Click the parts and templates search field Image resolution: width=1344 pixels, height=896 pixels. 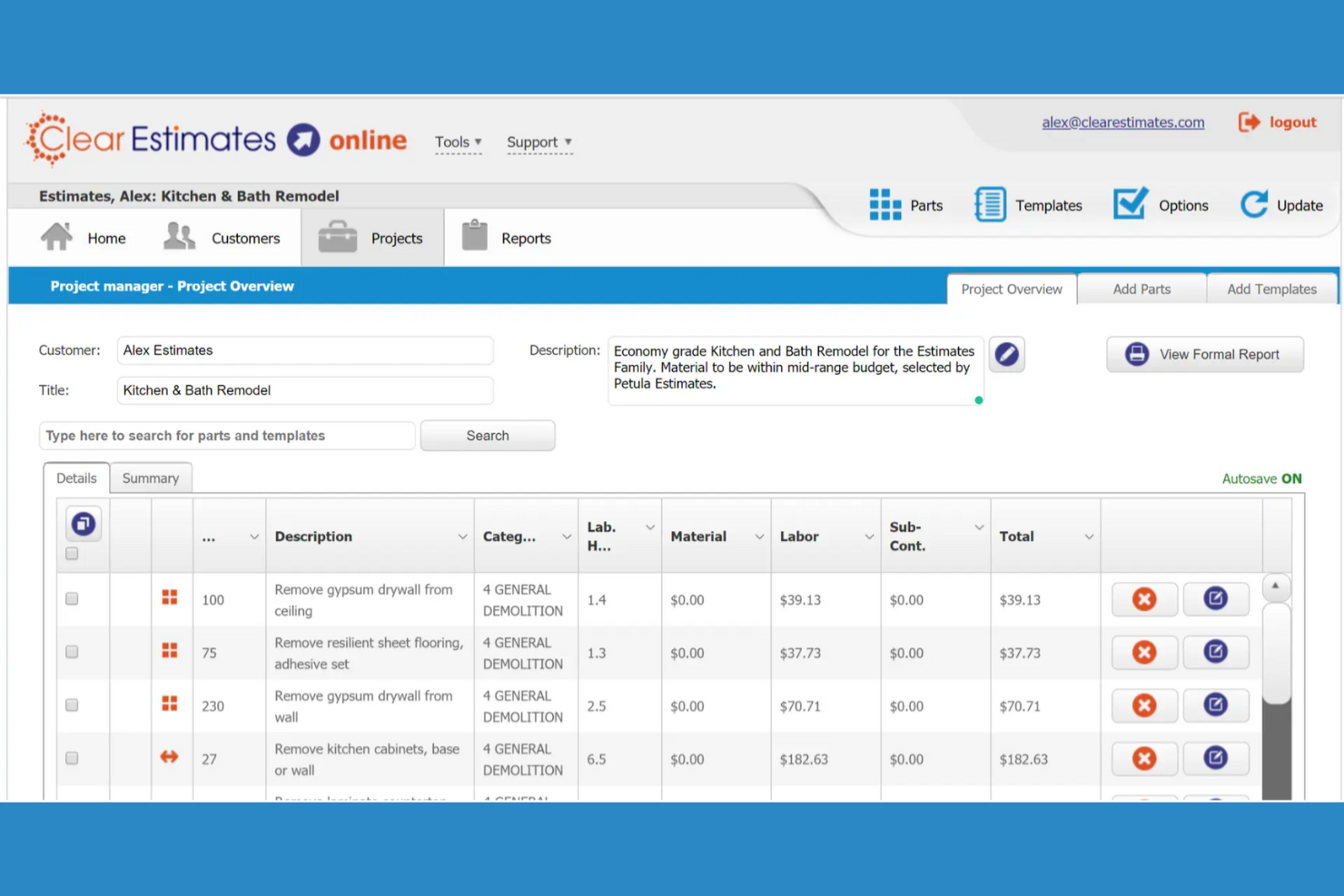point(226,436)
